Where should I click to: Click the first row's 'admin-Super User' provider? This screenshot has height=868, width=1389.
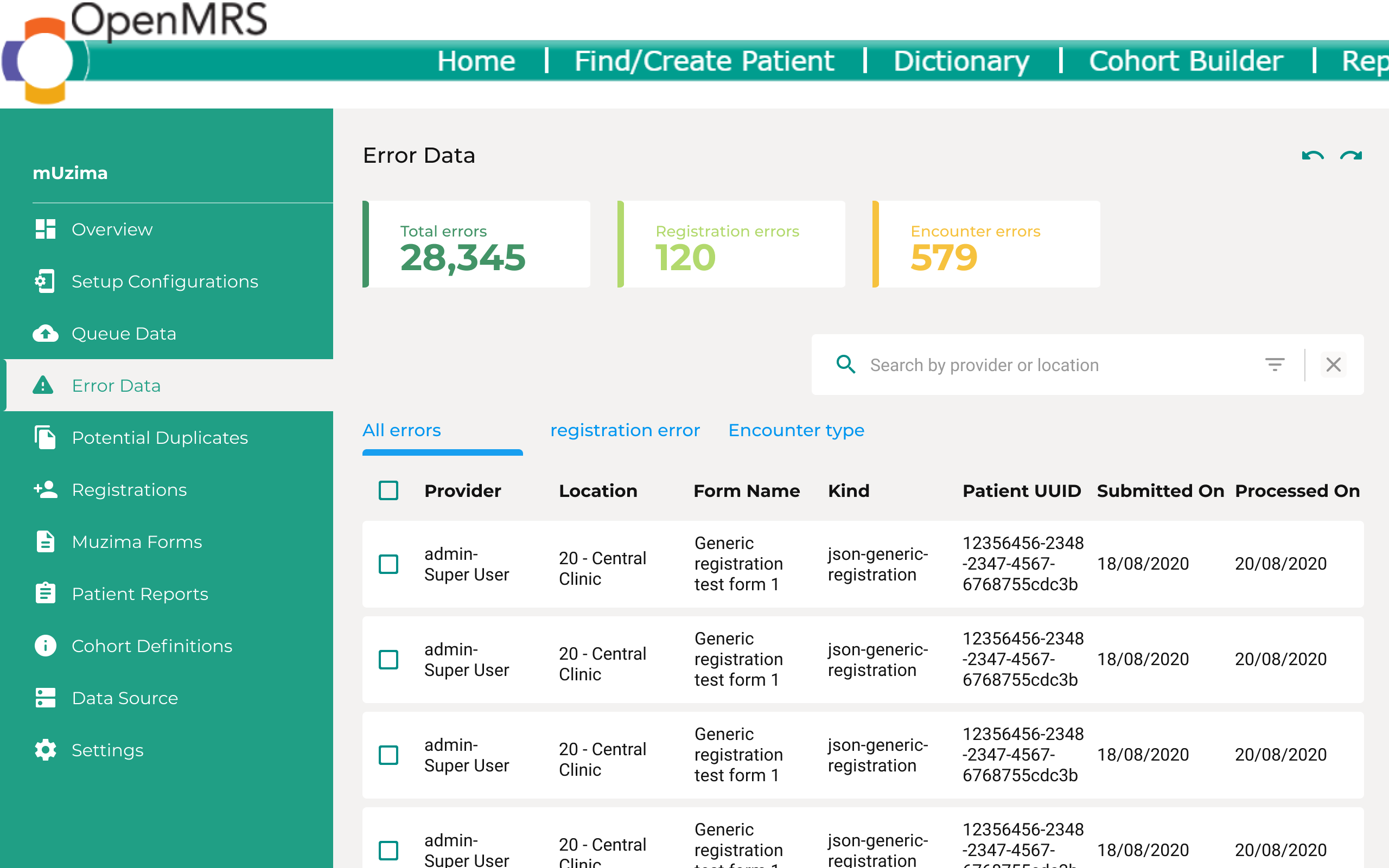467,564
